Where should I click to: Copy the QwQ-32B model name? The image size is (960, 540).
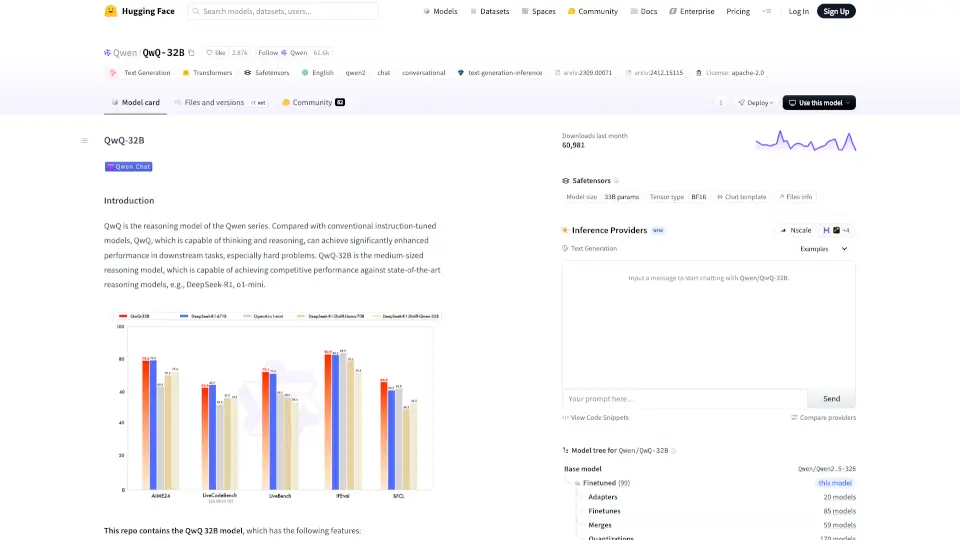coord(192,52)
